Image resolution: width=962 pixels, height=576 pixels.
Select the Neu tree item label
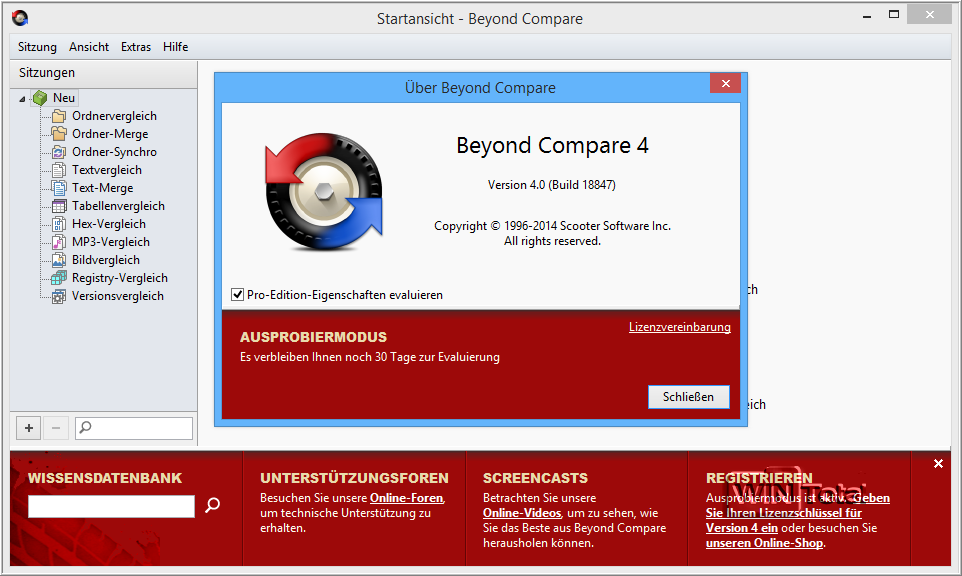(x=64, y=98)
